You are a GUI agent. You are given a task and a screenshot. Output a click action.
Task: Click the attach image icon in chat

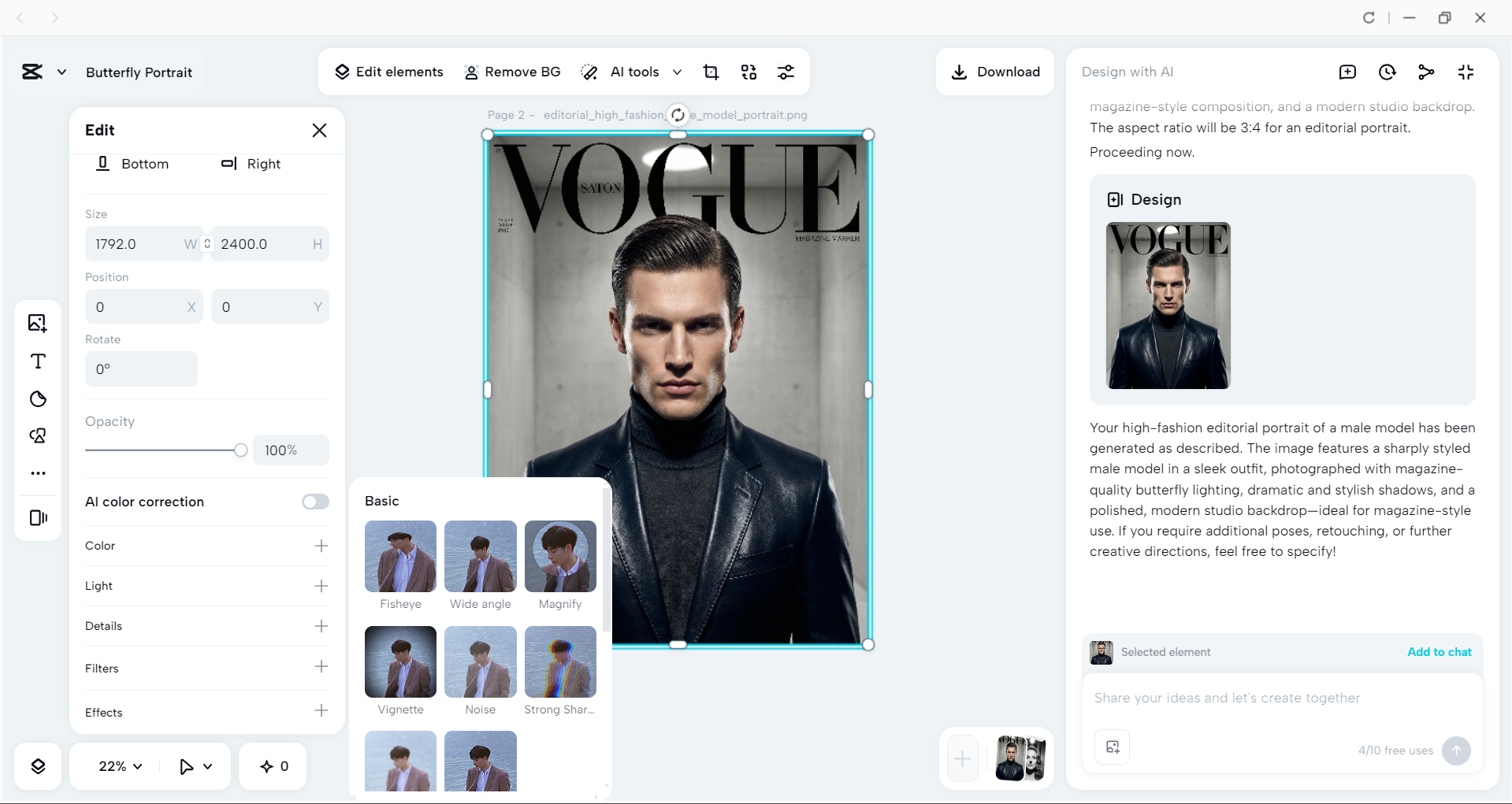(x=1113, y=747)
